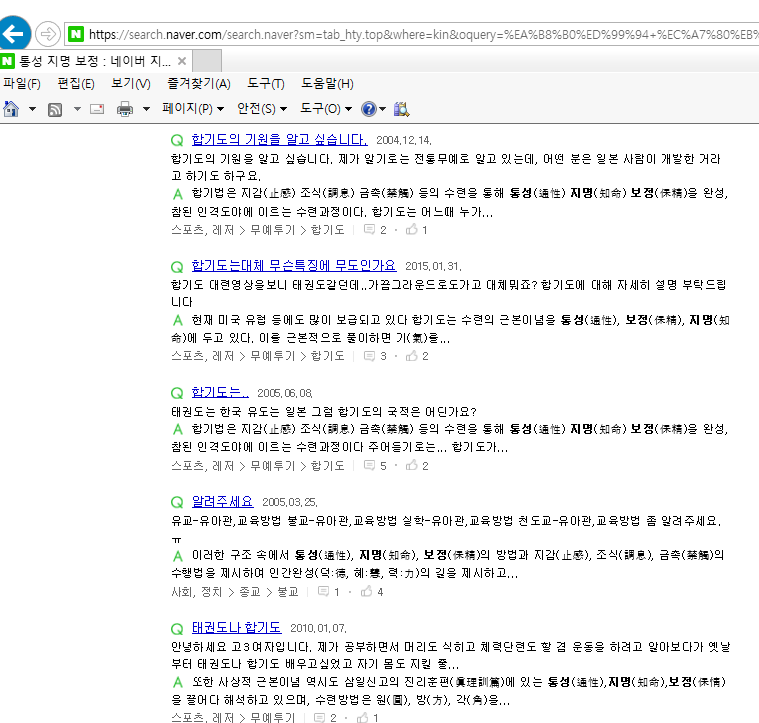Click the date text 2015.01.31.

click(x=433, y=266)
